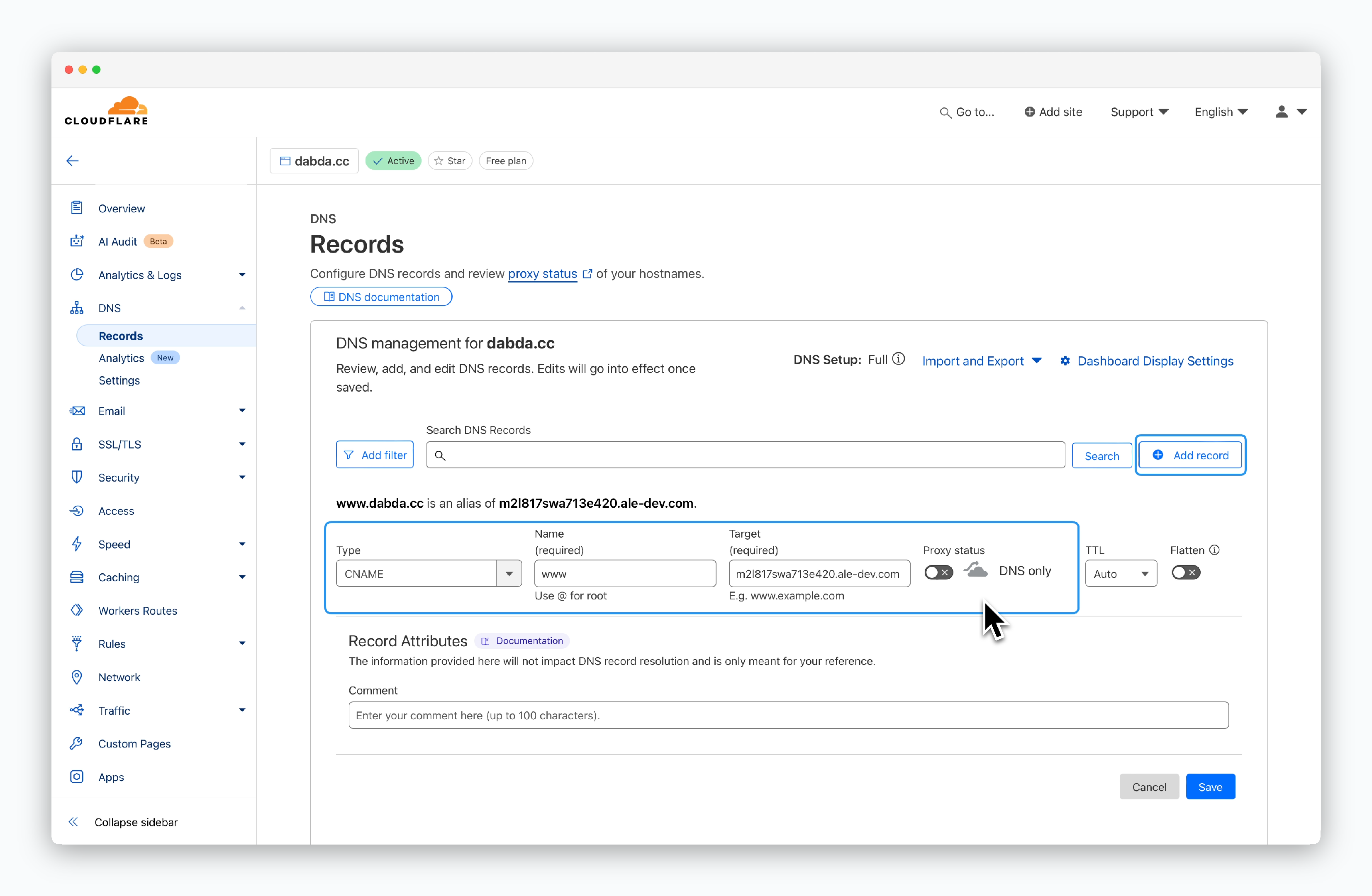Click the Workers Routes diamond icon
The height and width of the screenshot is (896, 1372).
[x=77, y=610]
